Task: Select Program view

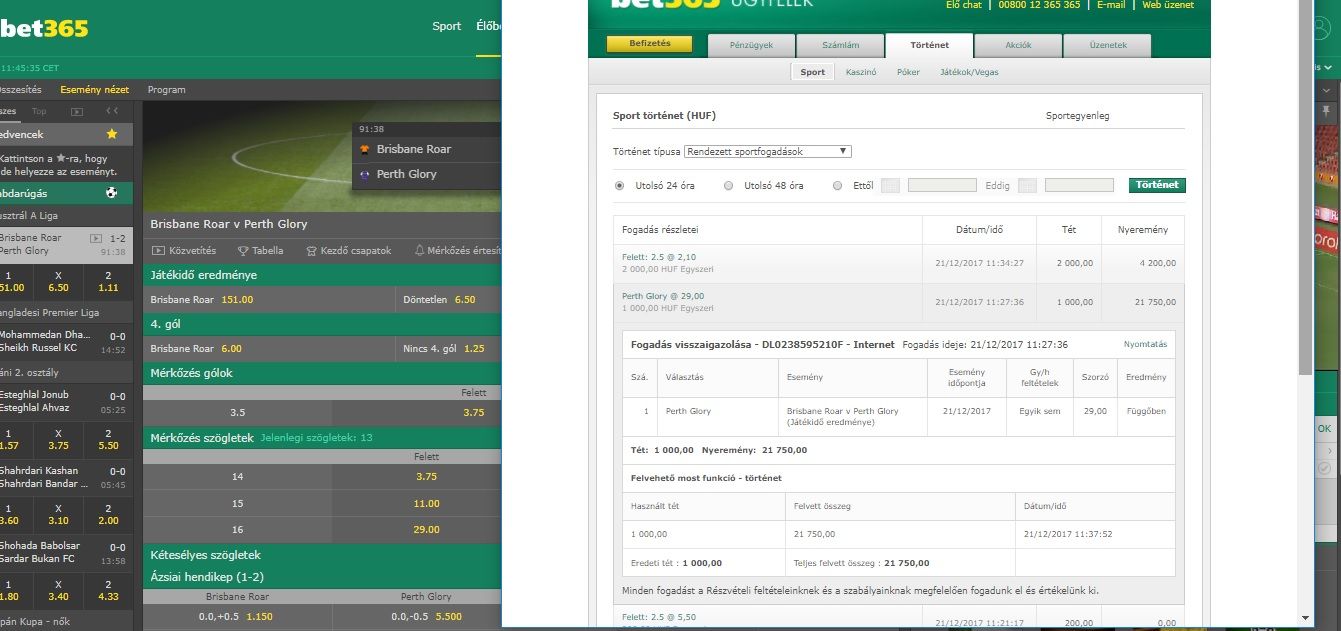Action: coord(167,90)
